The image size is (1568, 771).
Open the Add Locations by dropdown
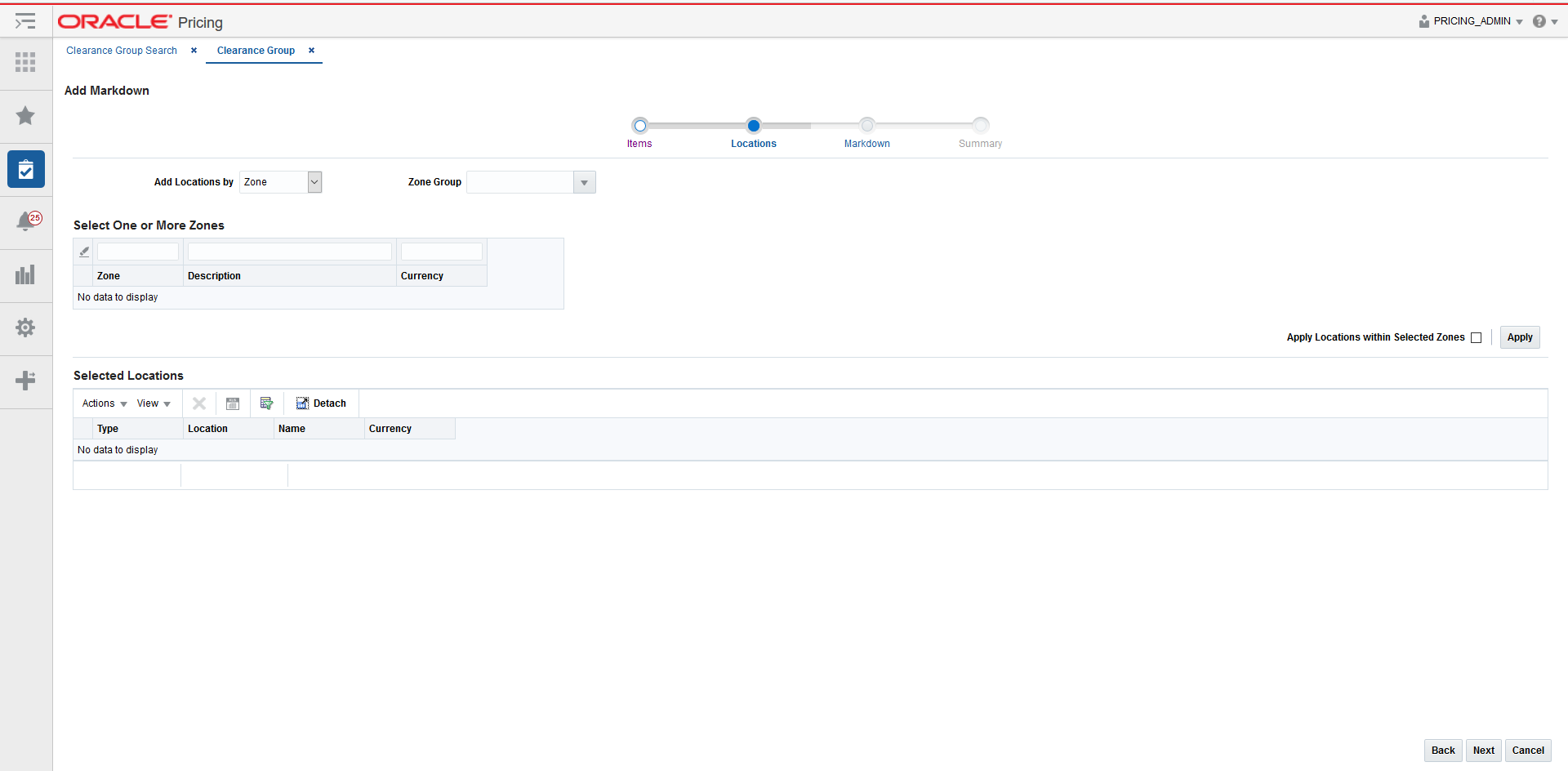click(314, 181)
